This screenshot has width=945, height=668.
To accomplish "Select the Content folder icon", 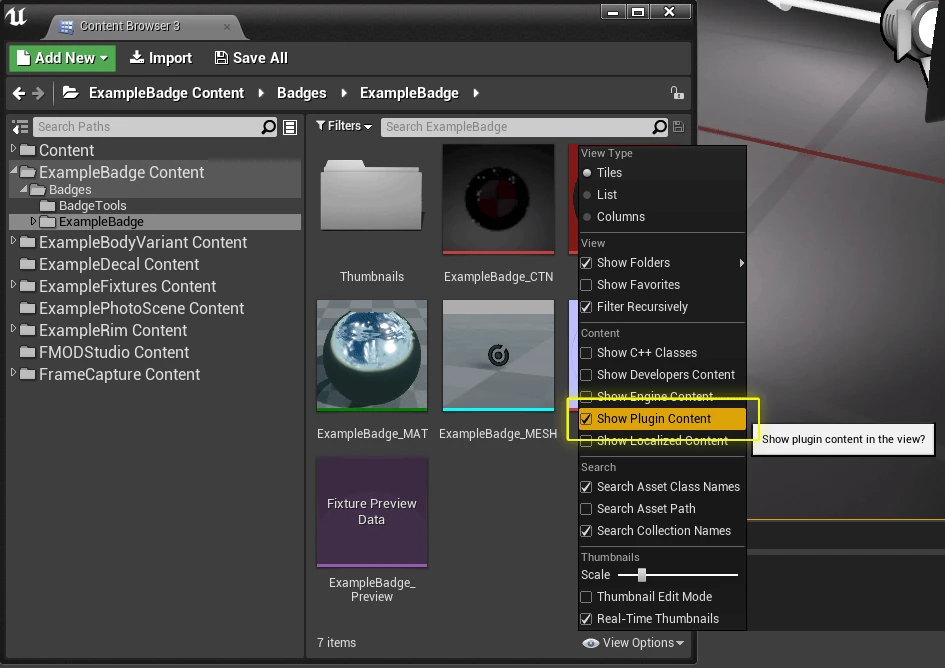I will (x=27, y=150).
